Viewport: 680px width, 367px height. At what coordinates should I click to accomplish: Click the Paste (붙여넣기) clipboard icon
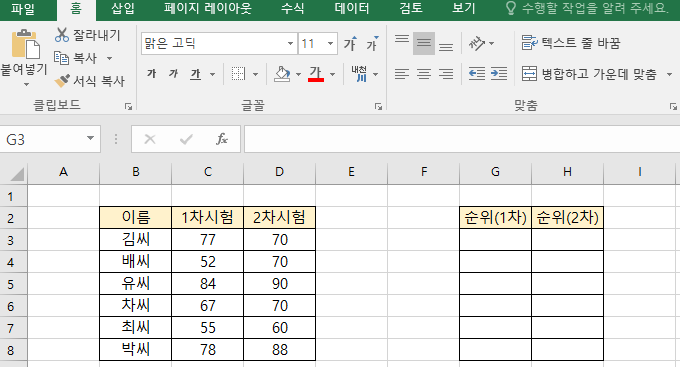[25, 44]
